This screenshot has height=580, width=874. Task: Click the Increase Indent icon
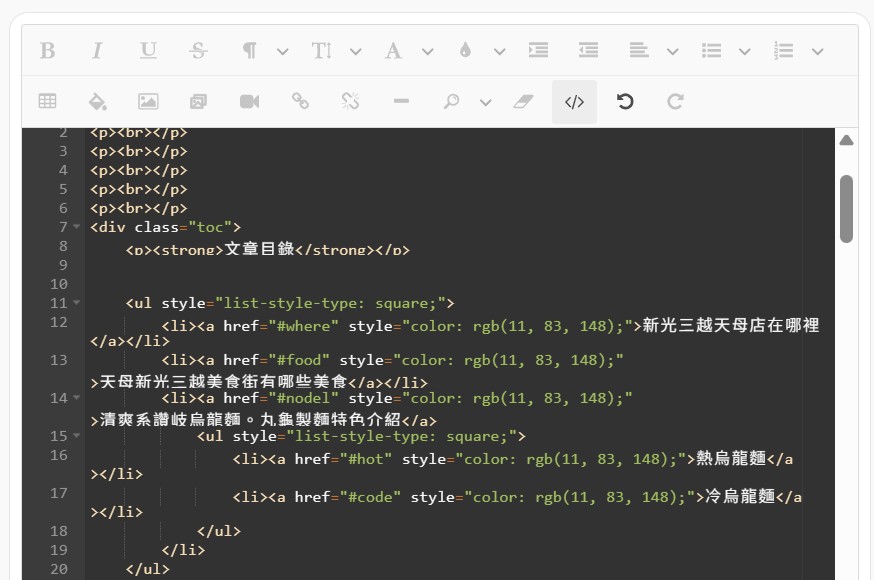pyautogui.click(x=538, y=51)
